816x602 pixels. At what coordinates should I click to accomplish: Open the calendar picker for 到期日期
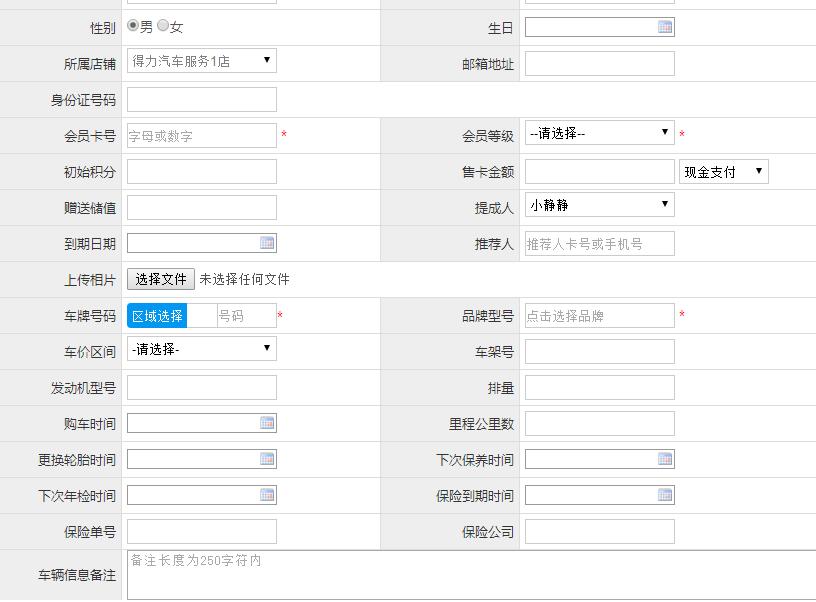267,243
